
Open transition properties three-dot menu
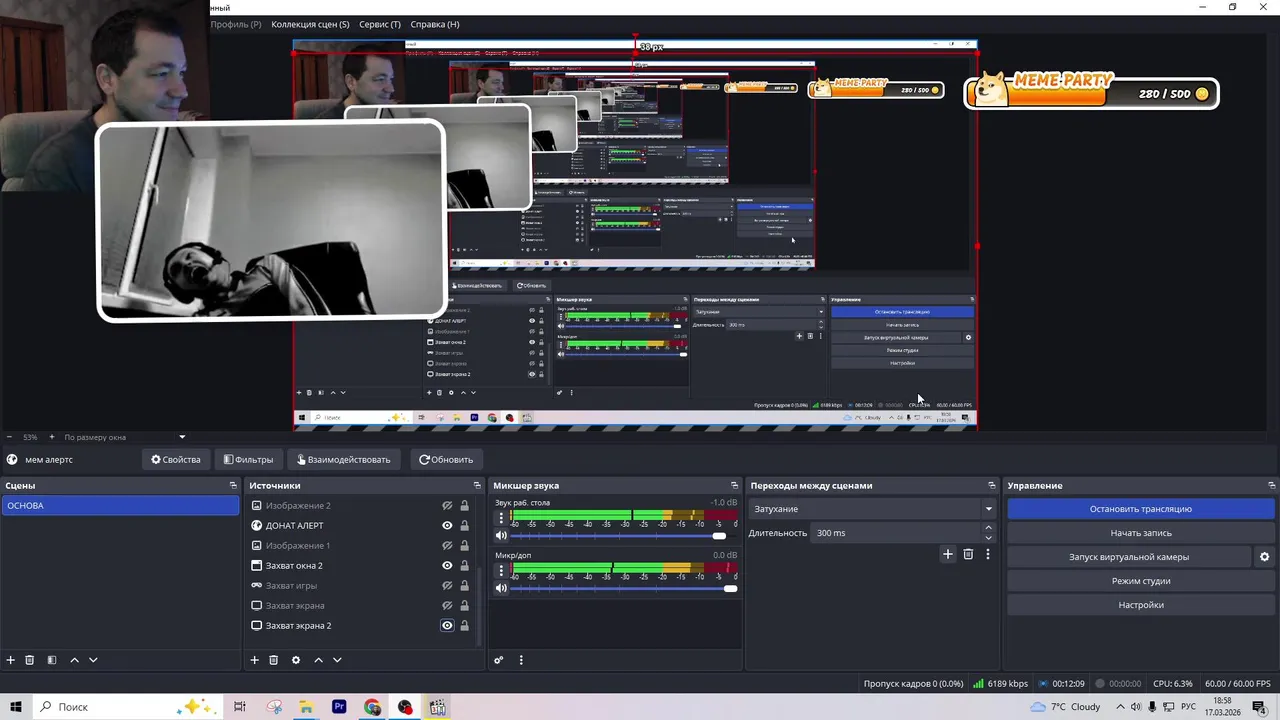tap(988, 554)
